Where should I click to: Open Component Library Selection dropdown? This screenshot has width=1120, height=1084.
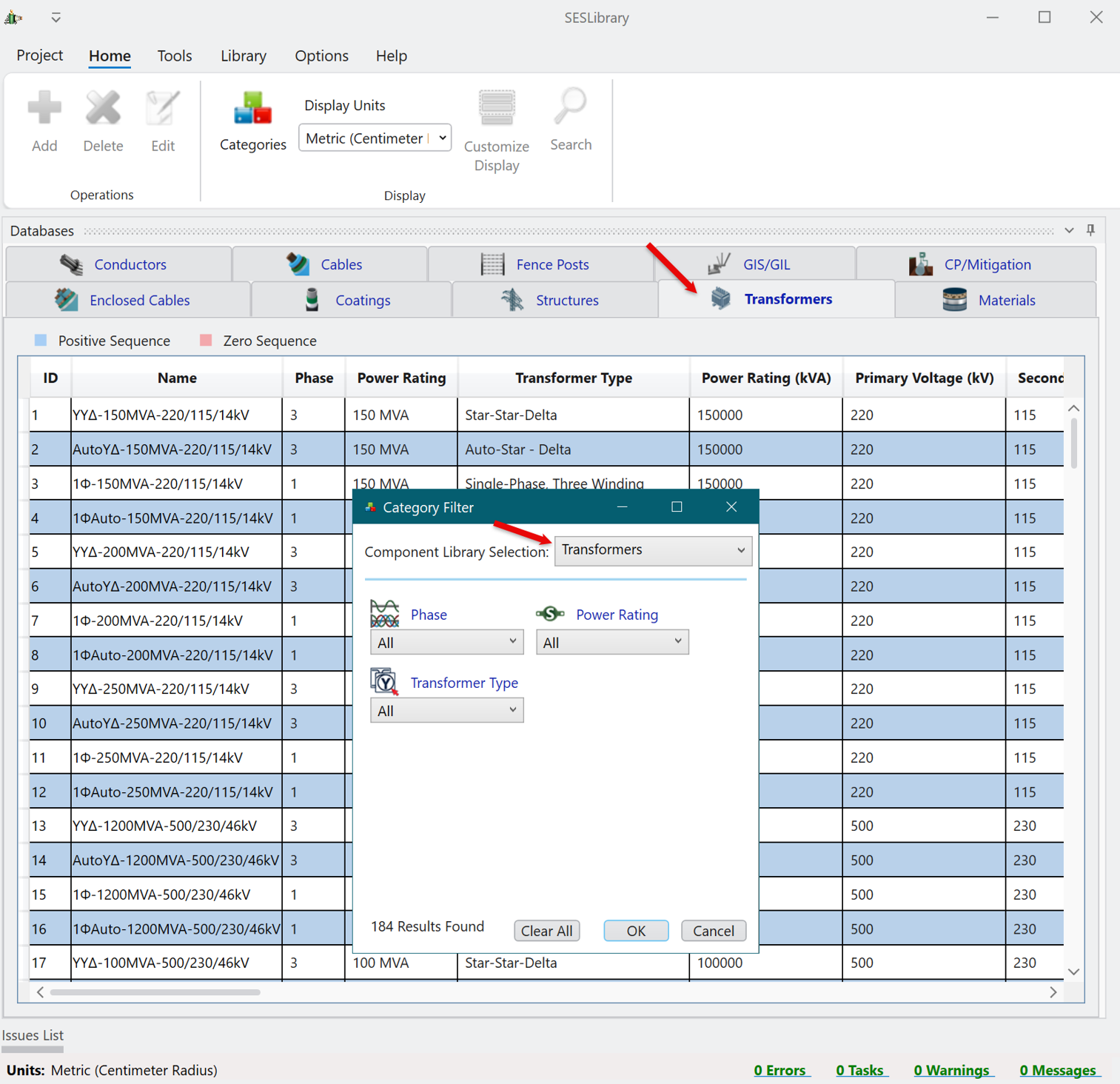653,550
